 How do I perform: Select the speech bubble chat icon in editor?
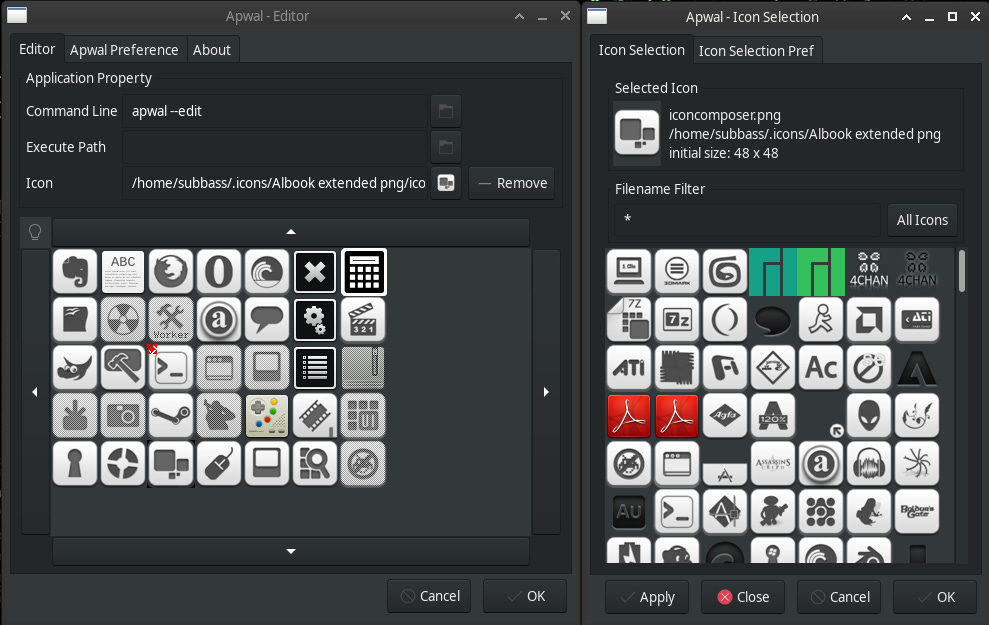tap(267, 320)
